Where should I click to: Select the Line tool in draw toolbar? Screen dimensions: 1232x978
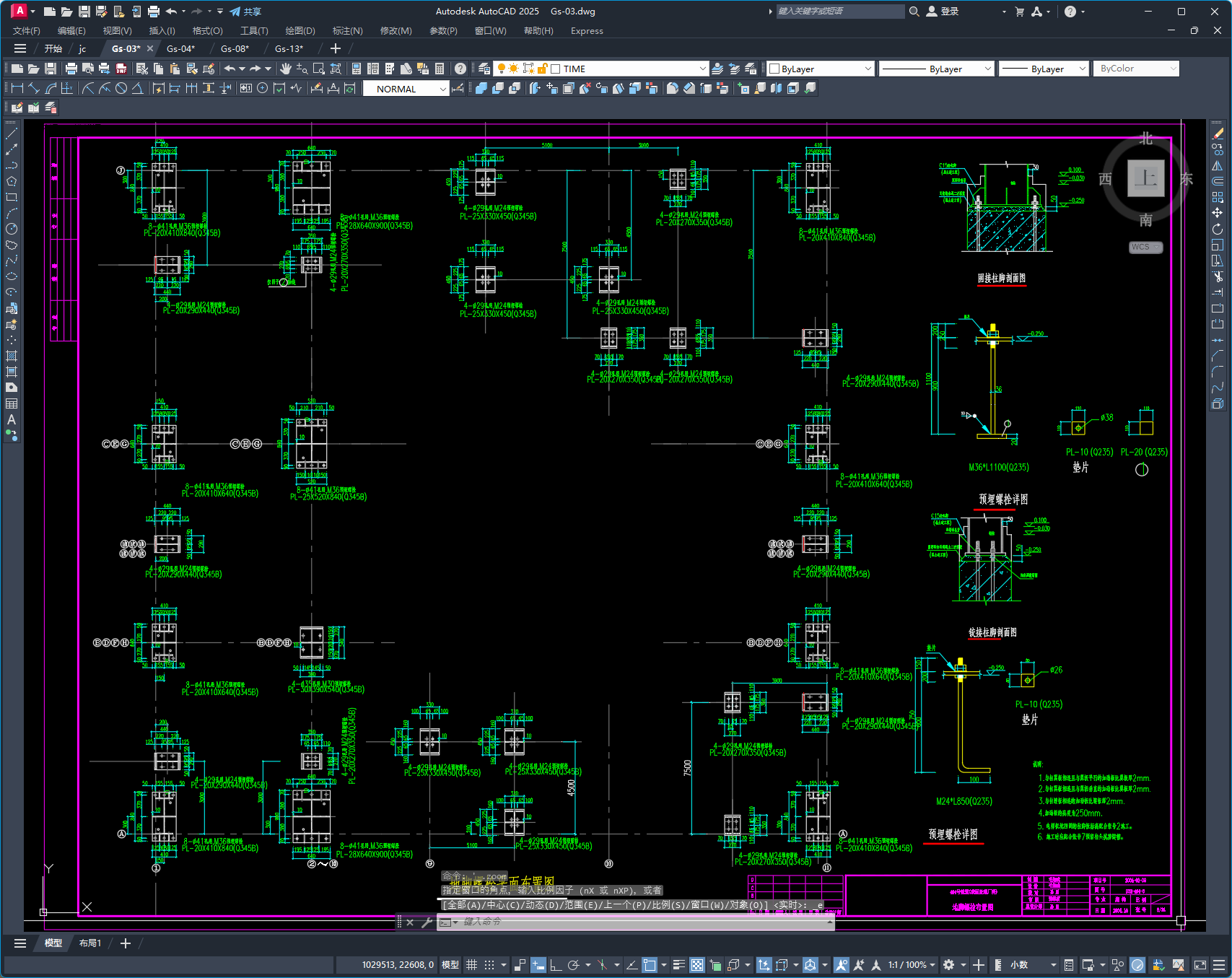coord(12,134)
